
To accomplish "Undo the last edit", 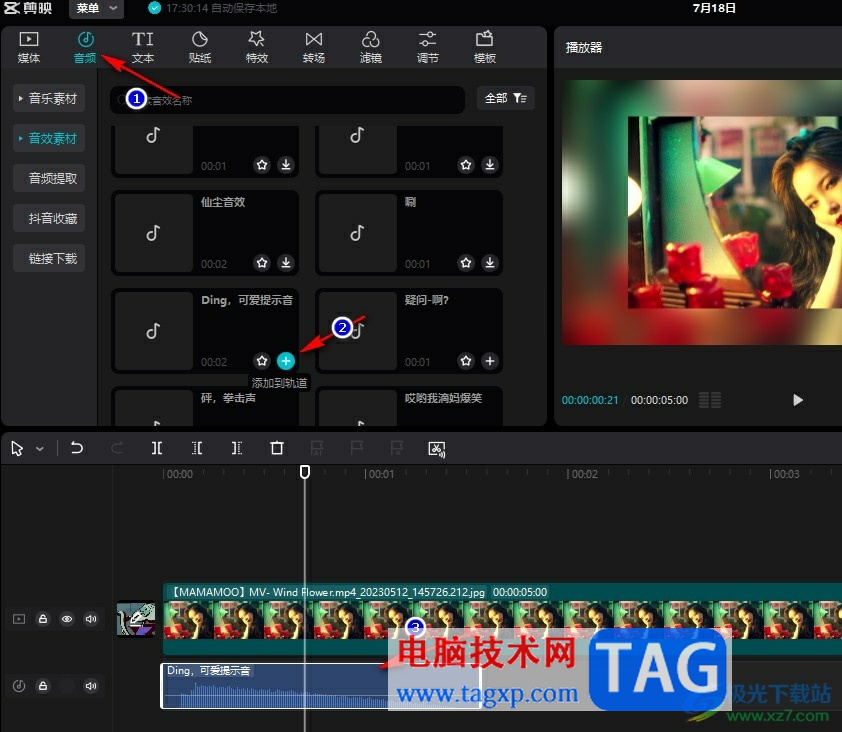I will 77,448.
